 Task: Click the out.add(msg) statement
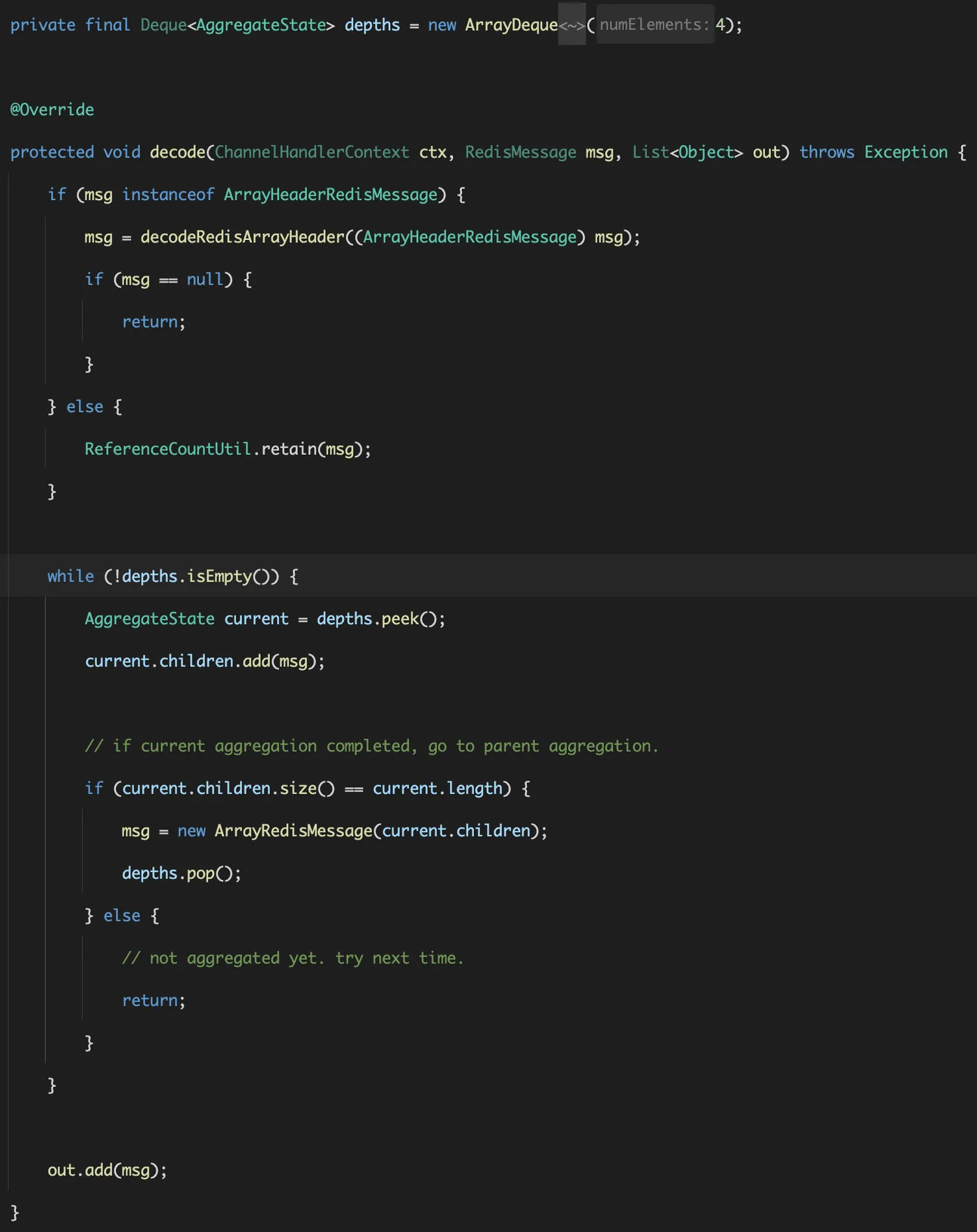coord(107,1170)
